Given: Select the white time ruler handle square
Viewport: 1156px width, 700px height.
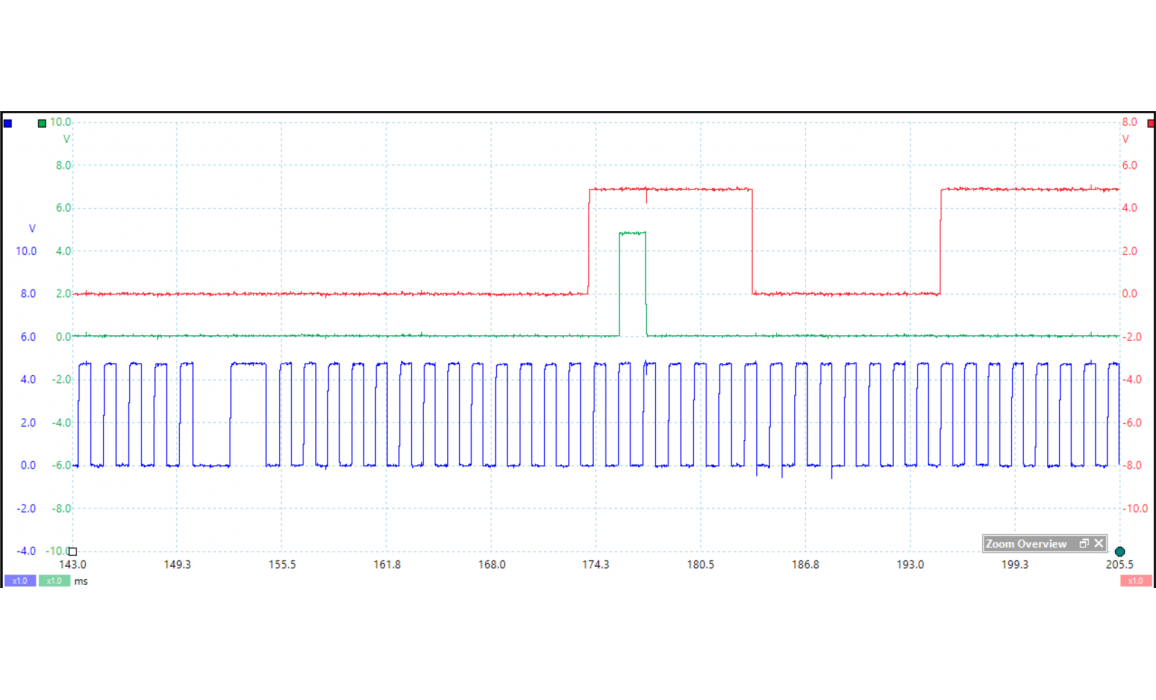Looking at the screenshot, I should pyautogui.click(x=72, y=551).
